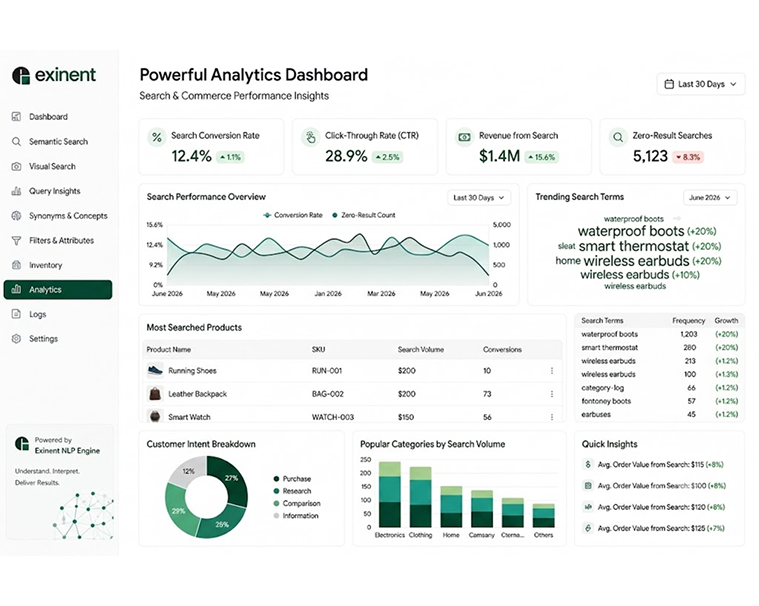Click the Visual Search camera icon
The height and width of the screenshot is (606, 759).
point(16,167)
